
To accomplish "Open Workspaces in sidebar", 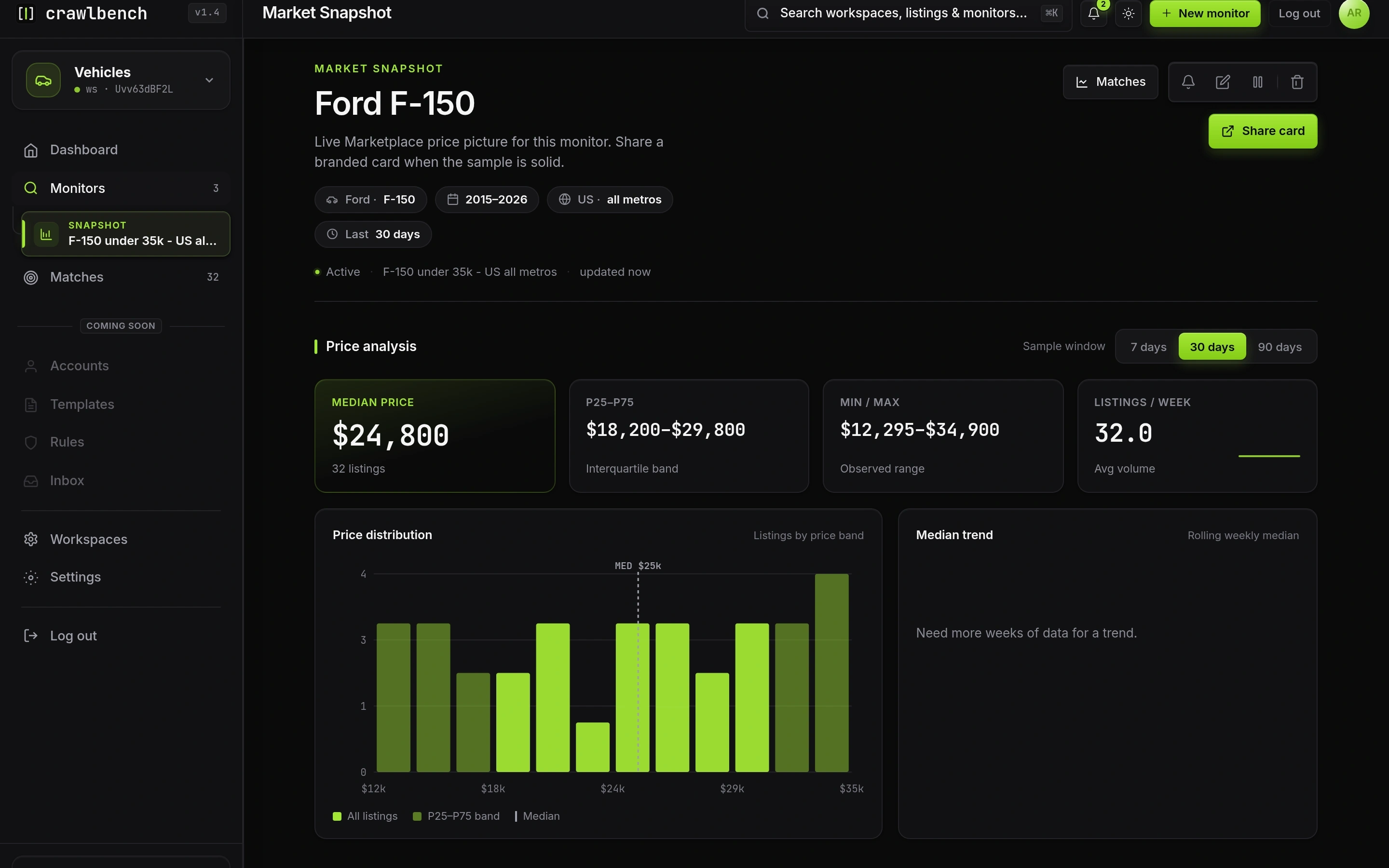I will (121, 540).
